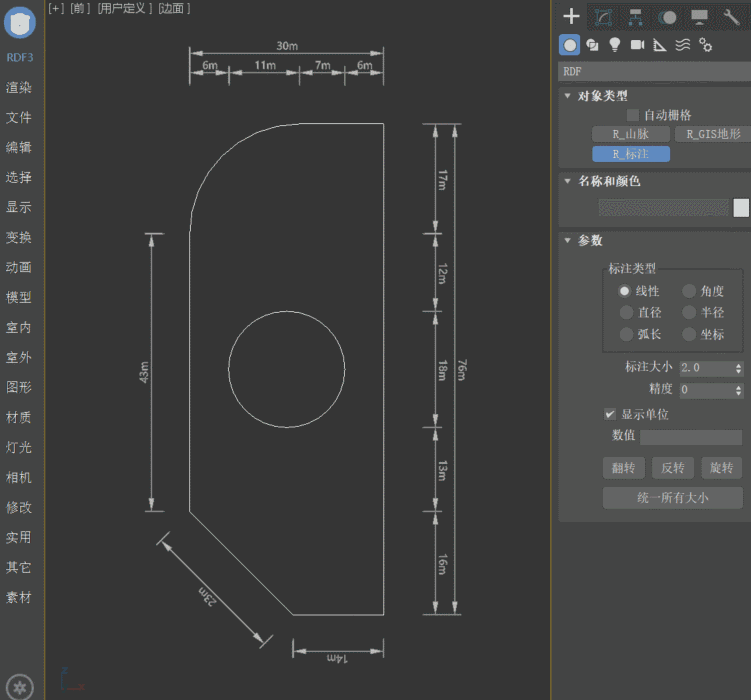The height and width of the screenshot is (700, 751).
Task: Select the Systems gears icon
Action: coord(706,44)
